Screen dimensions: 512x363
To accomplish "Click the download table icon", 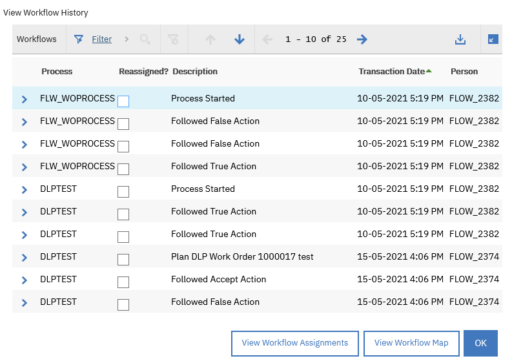I will [460, 39].
